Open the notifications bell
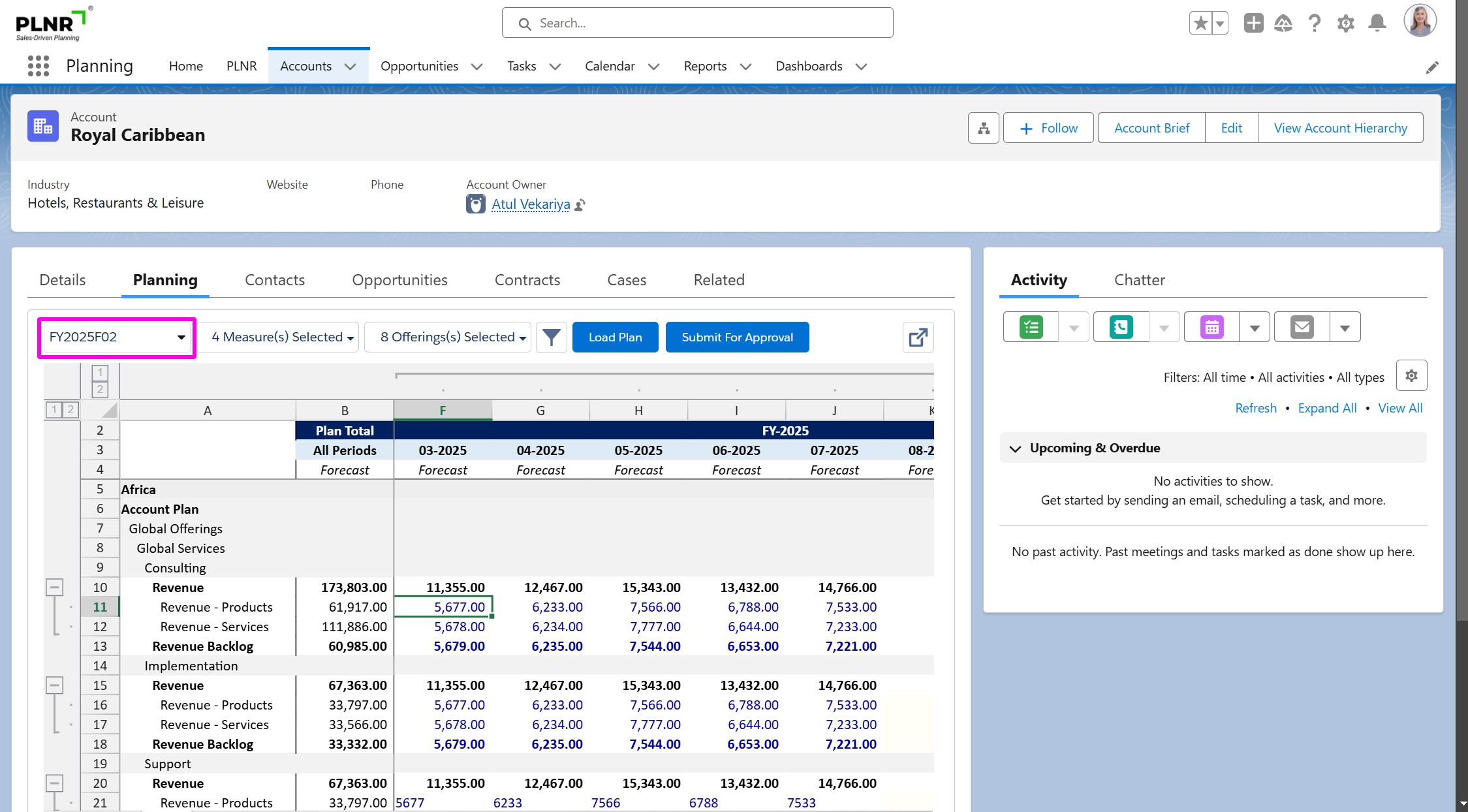 point(1377,23)
